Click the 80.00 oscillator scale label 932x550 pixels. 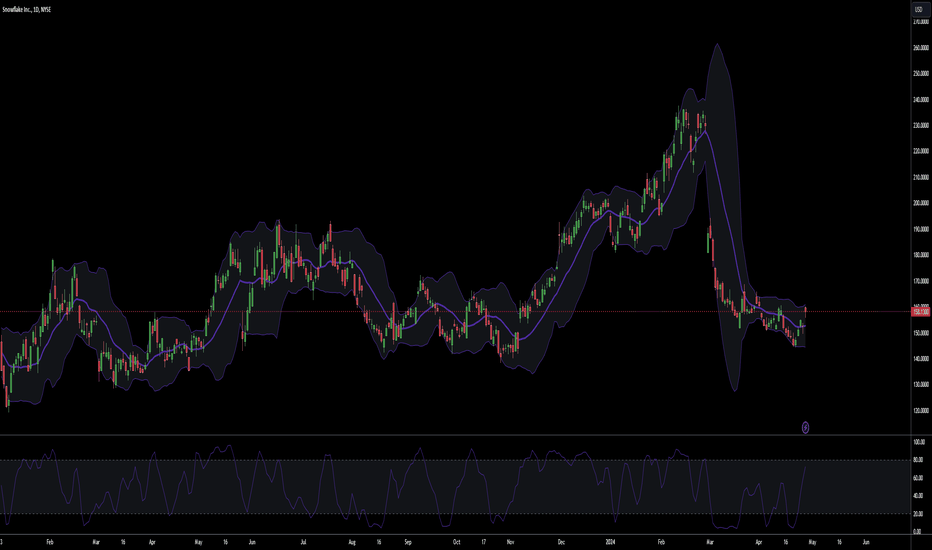coord(918,460)
